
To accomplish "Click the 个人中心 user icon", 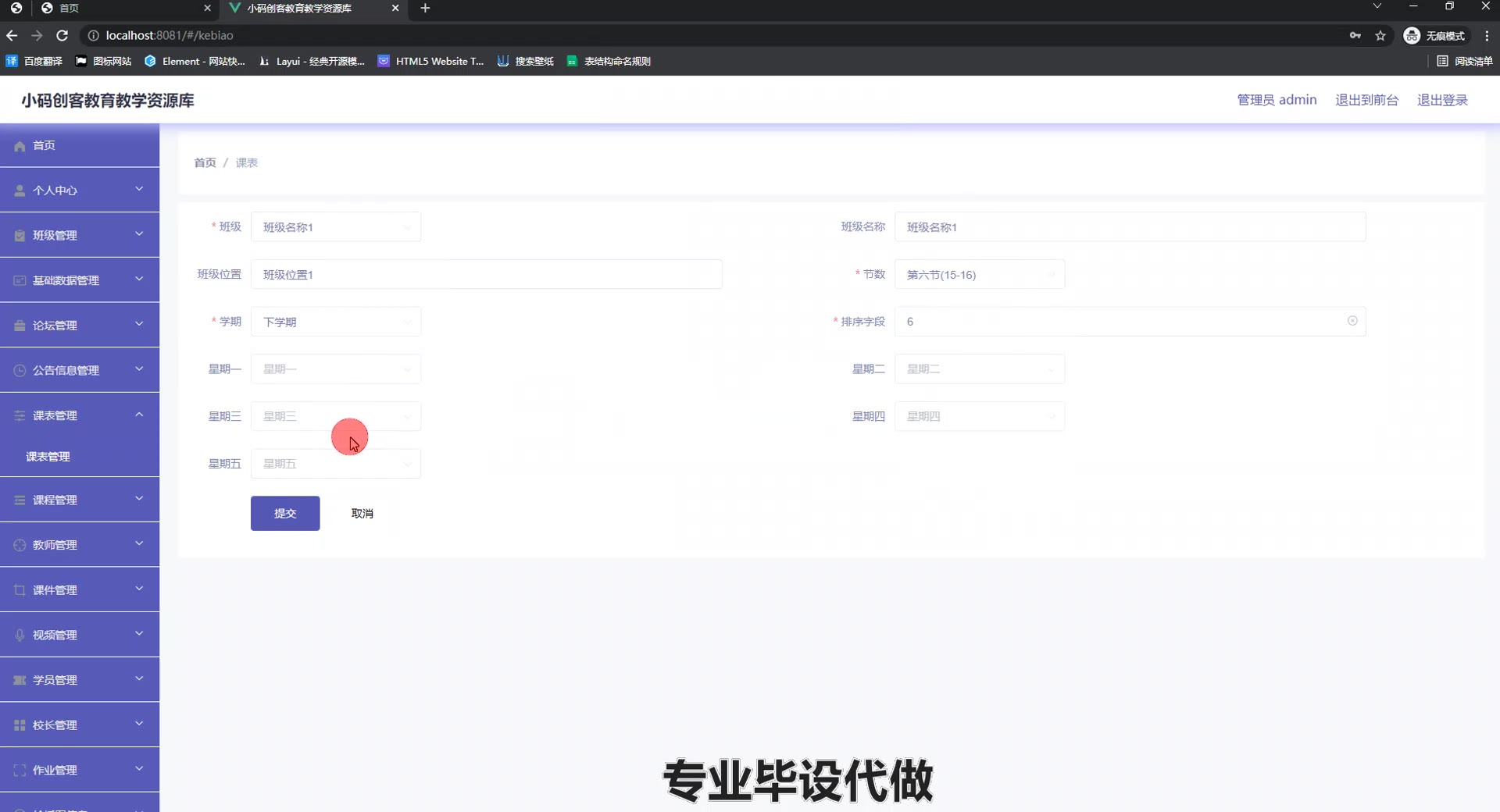I will click(20, 191).
